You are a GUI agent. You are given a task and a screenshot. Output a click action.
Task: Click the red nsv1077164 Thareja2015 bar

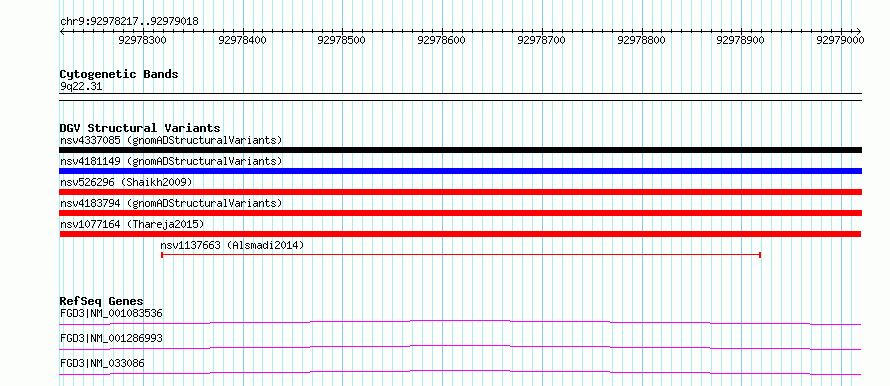coord(460,234)
